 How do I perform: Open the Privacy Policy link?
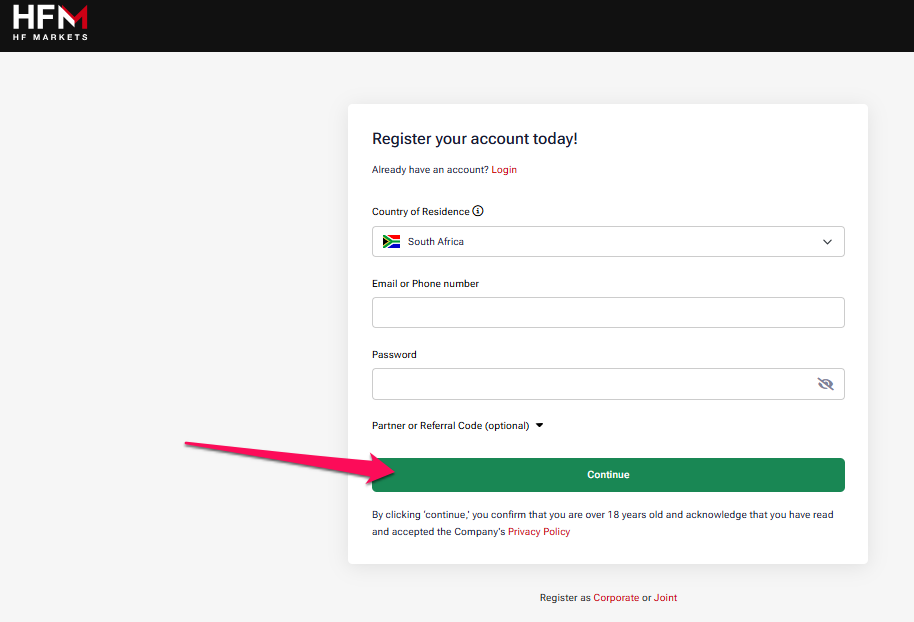539,532
